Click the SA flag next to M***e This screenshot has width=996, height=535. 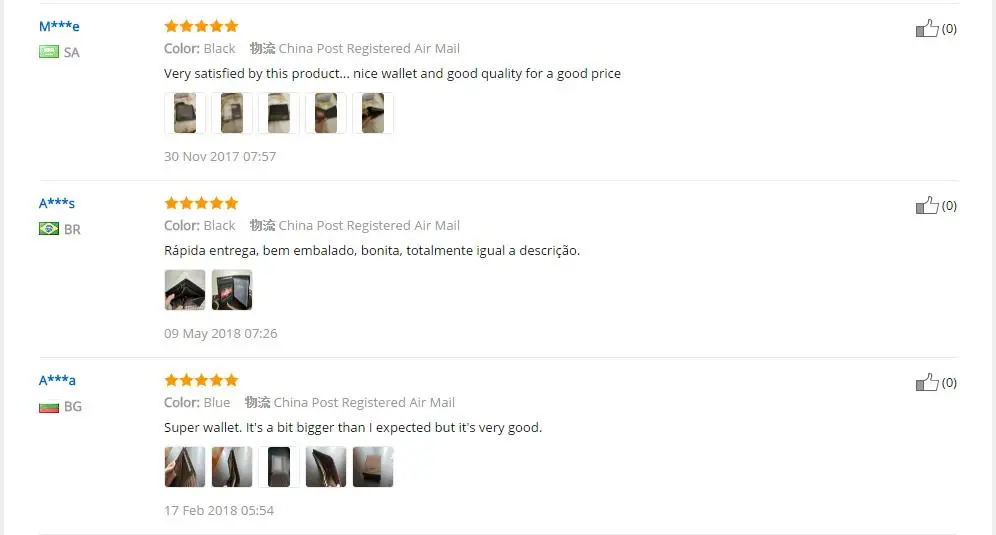tap(49, 51)
